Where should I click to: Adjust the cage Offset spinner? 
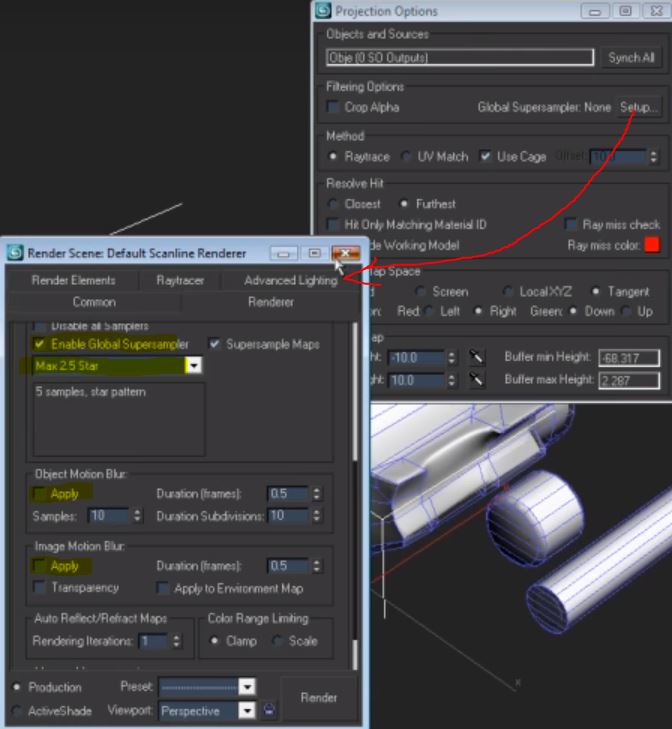pyautogui.click(x=653, y=157)
